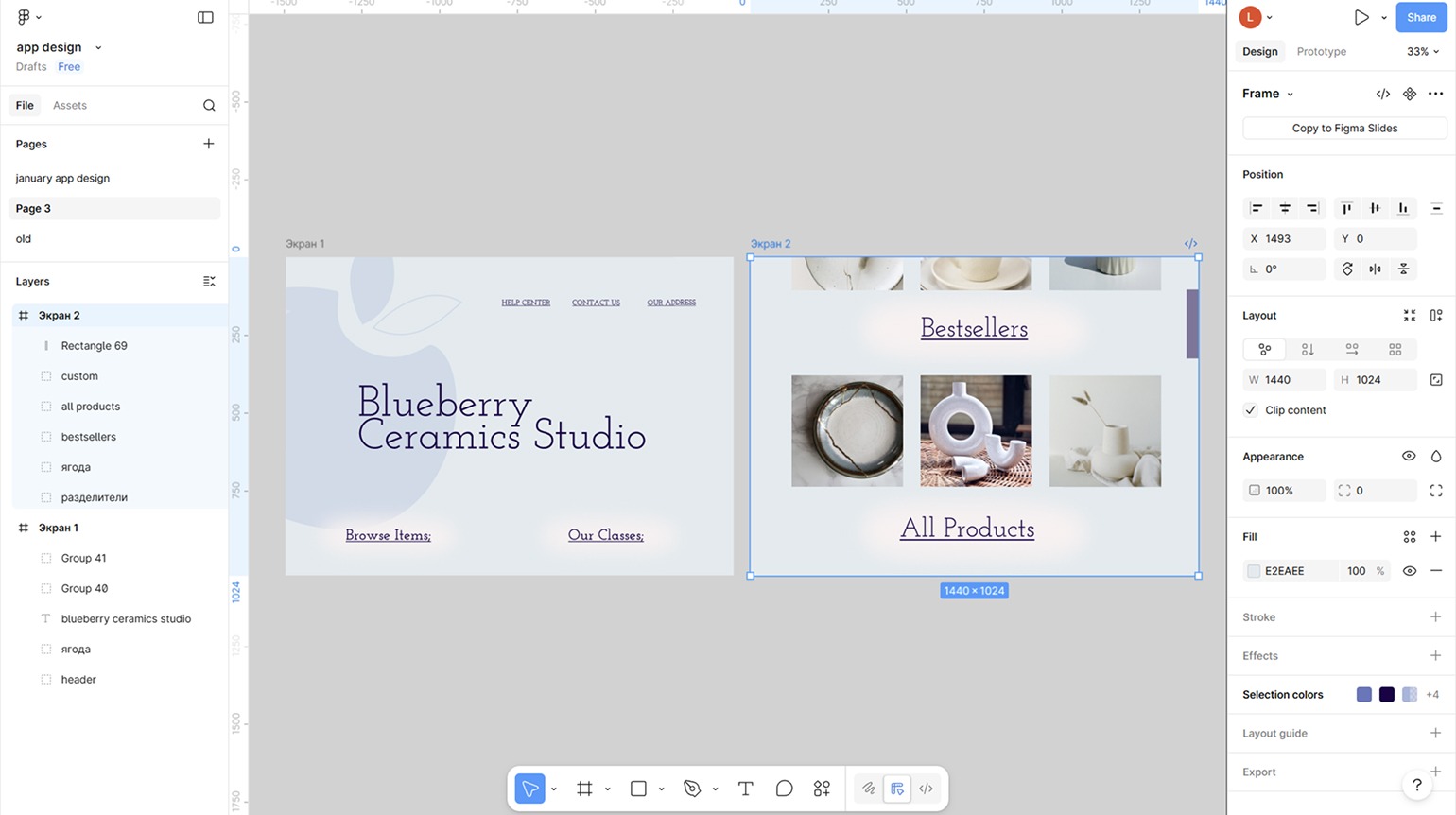
Task: Open the Frame type dropdown
Action: coord(1290,94)
